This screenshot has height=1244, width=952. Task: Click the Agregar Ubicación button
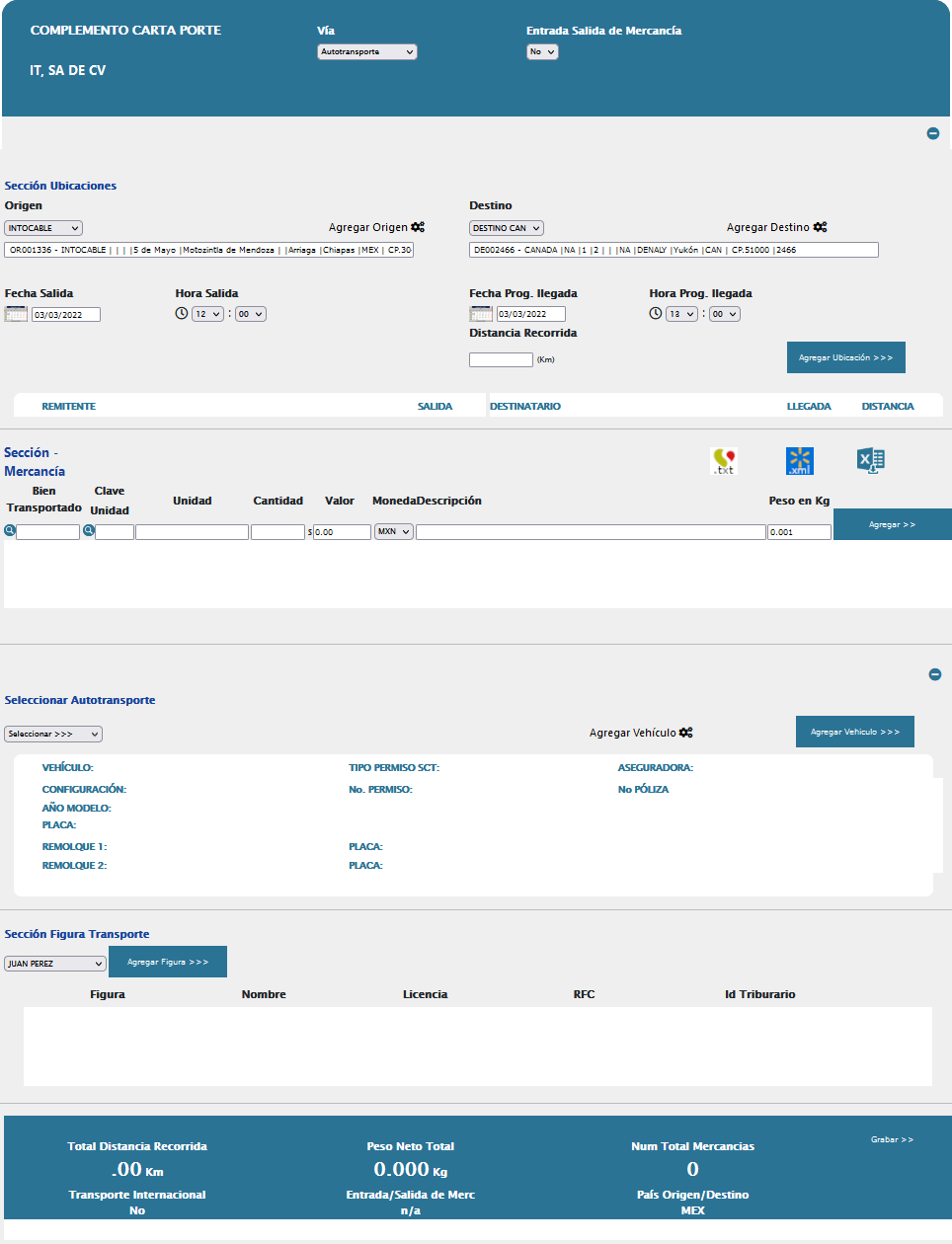click(845, 357)
